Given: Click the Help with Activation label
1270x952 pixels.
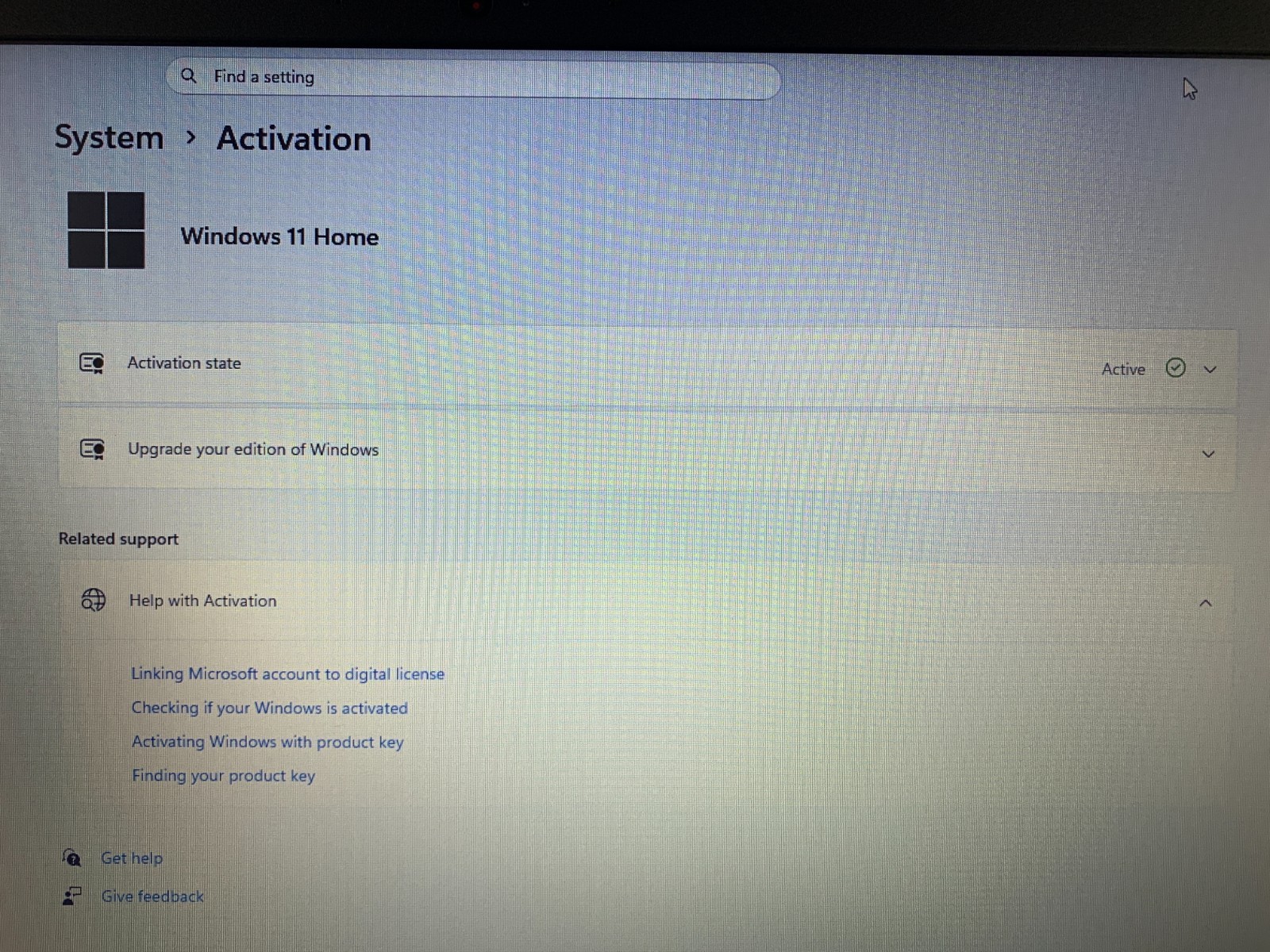Looking at the screenshot, I should coord(203,601).
